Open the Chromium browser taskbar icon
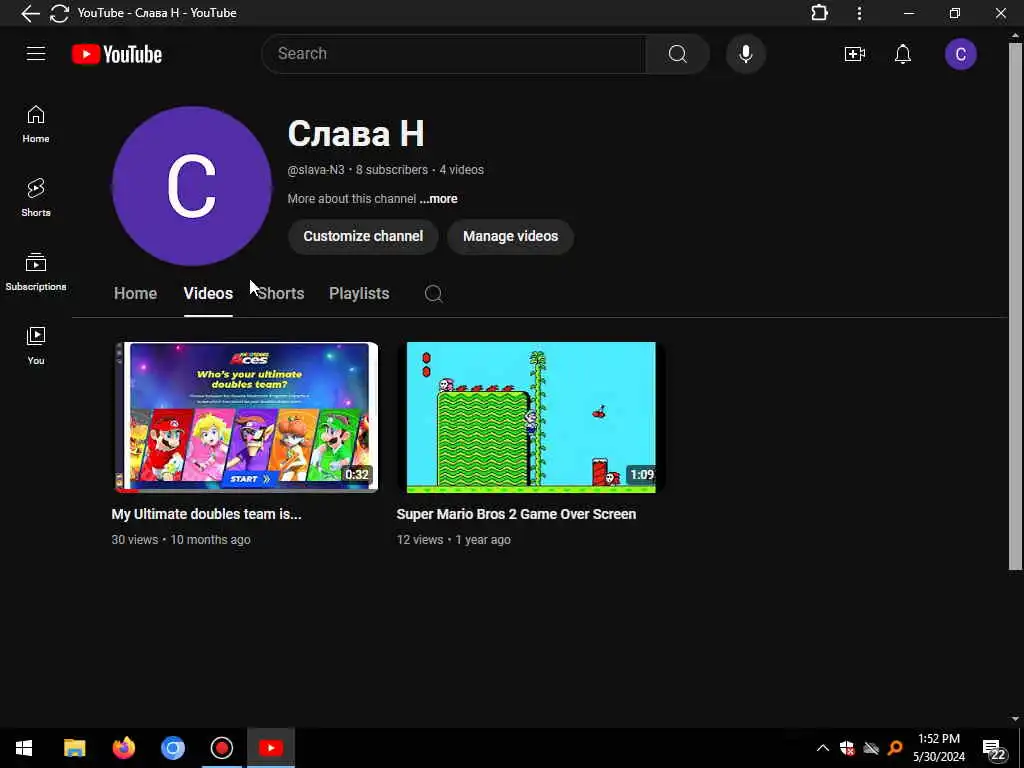The image size is (1024, 768). [x=173, y=748]
